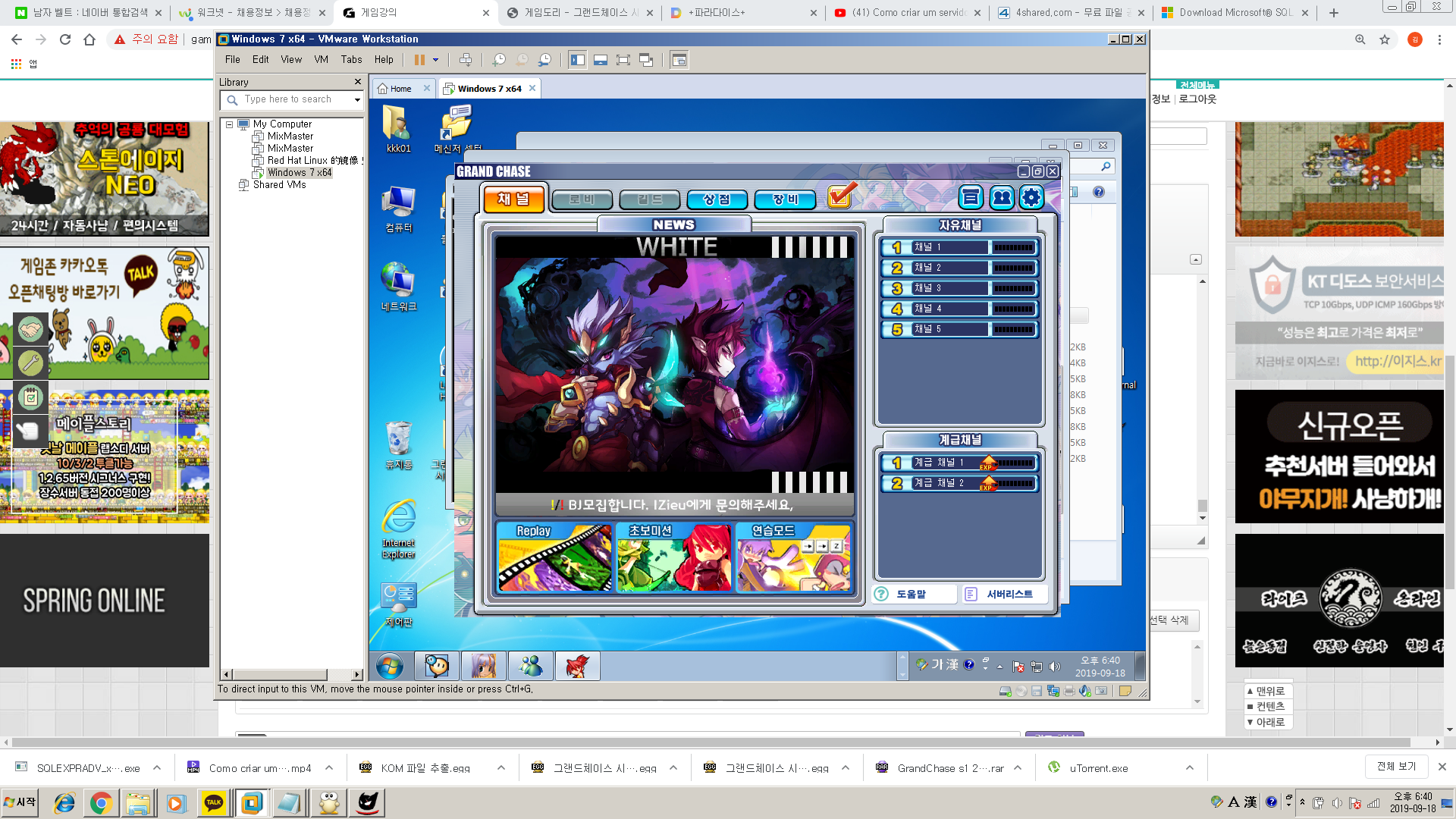Click the 전체 보기 show all downloads button
This screenshot has height=819, width=1456.
tap(1396, 767)
